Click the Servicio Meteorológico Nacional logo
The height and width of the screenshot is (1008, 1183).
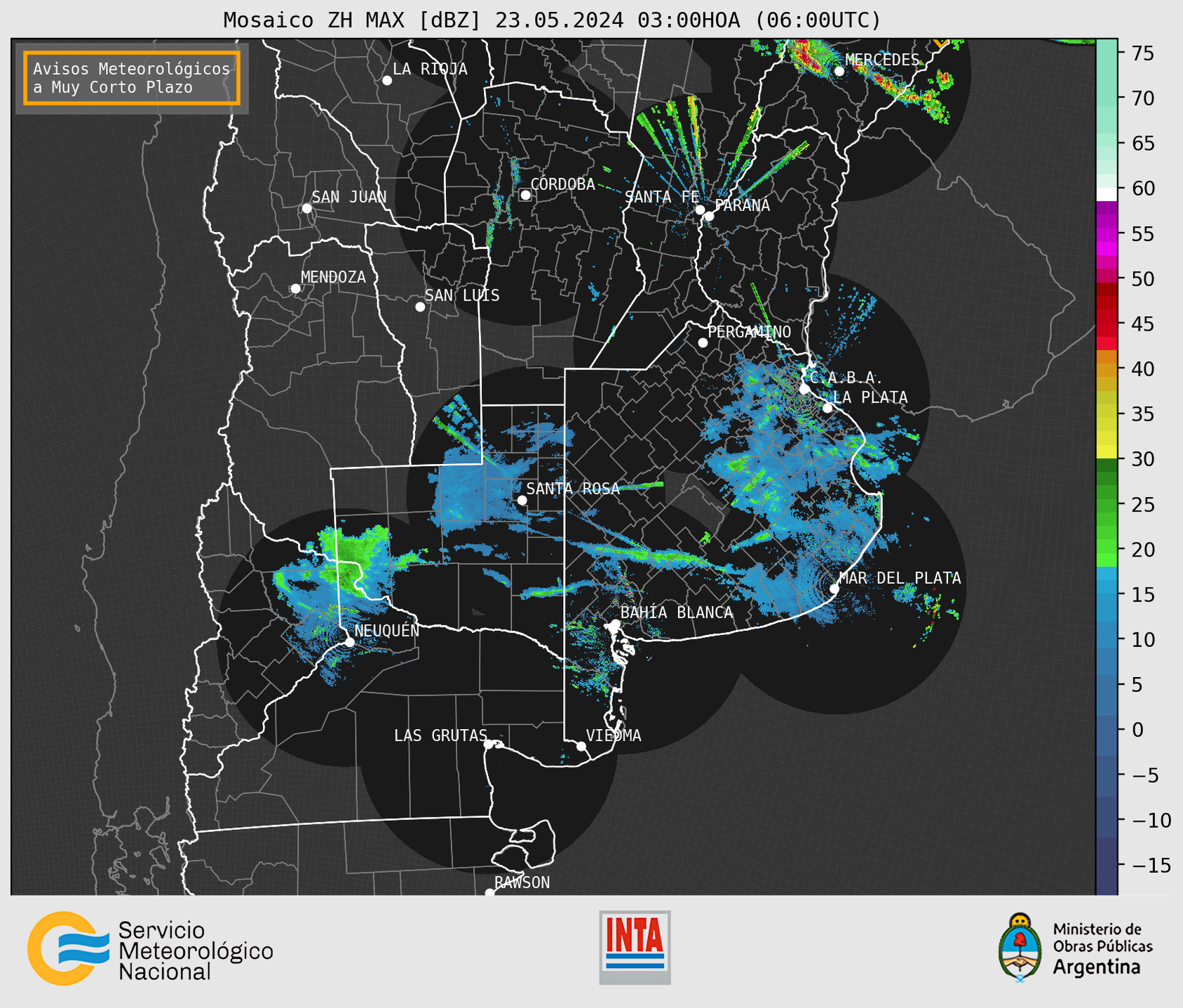pyautogui.click(x=150, y=948)
